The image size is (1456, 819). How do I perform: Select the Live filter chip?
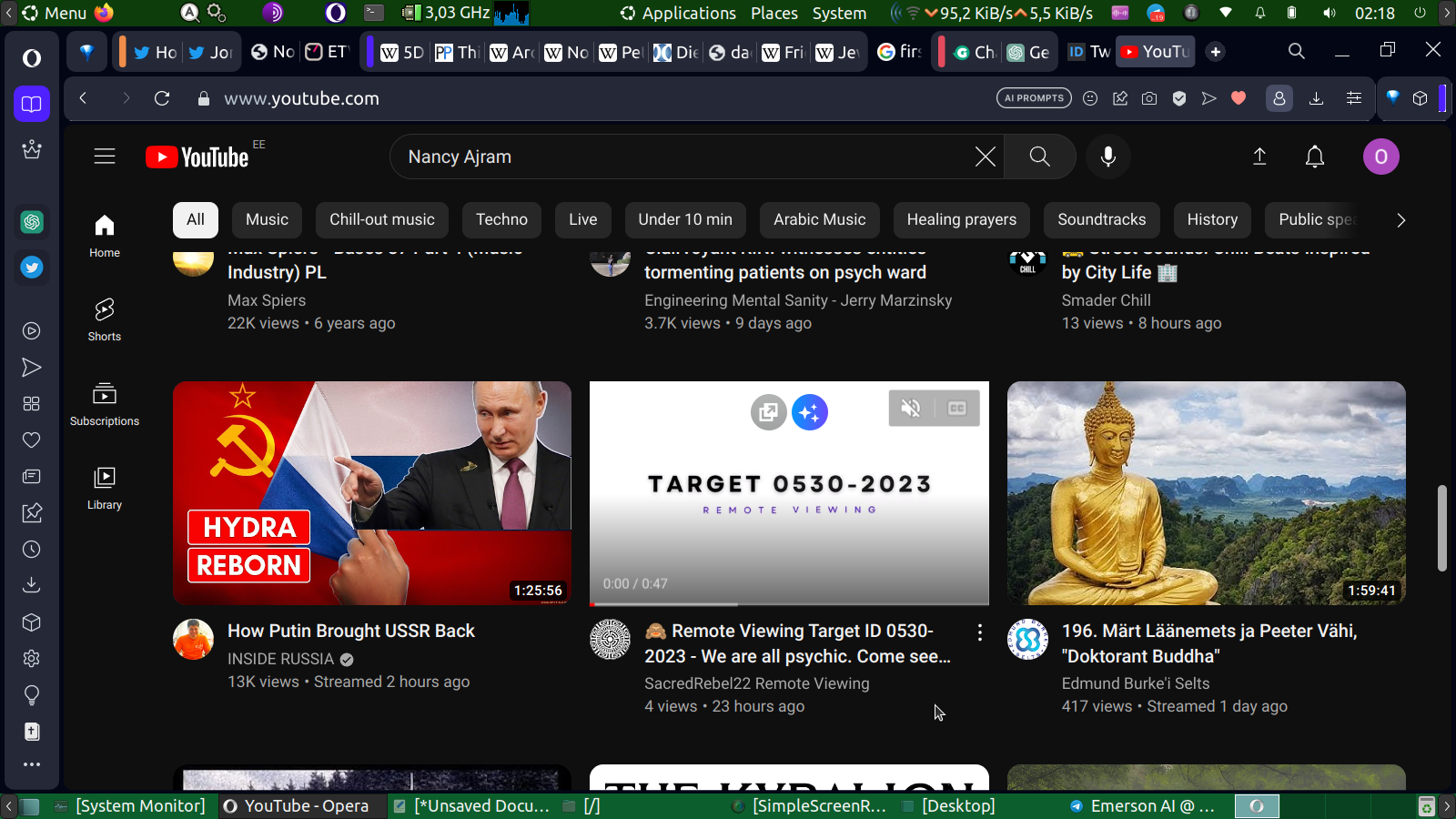pos(583,220)
